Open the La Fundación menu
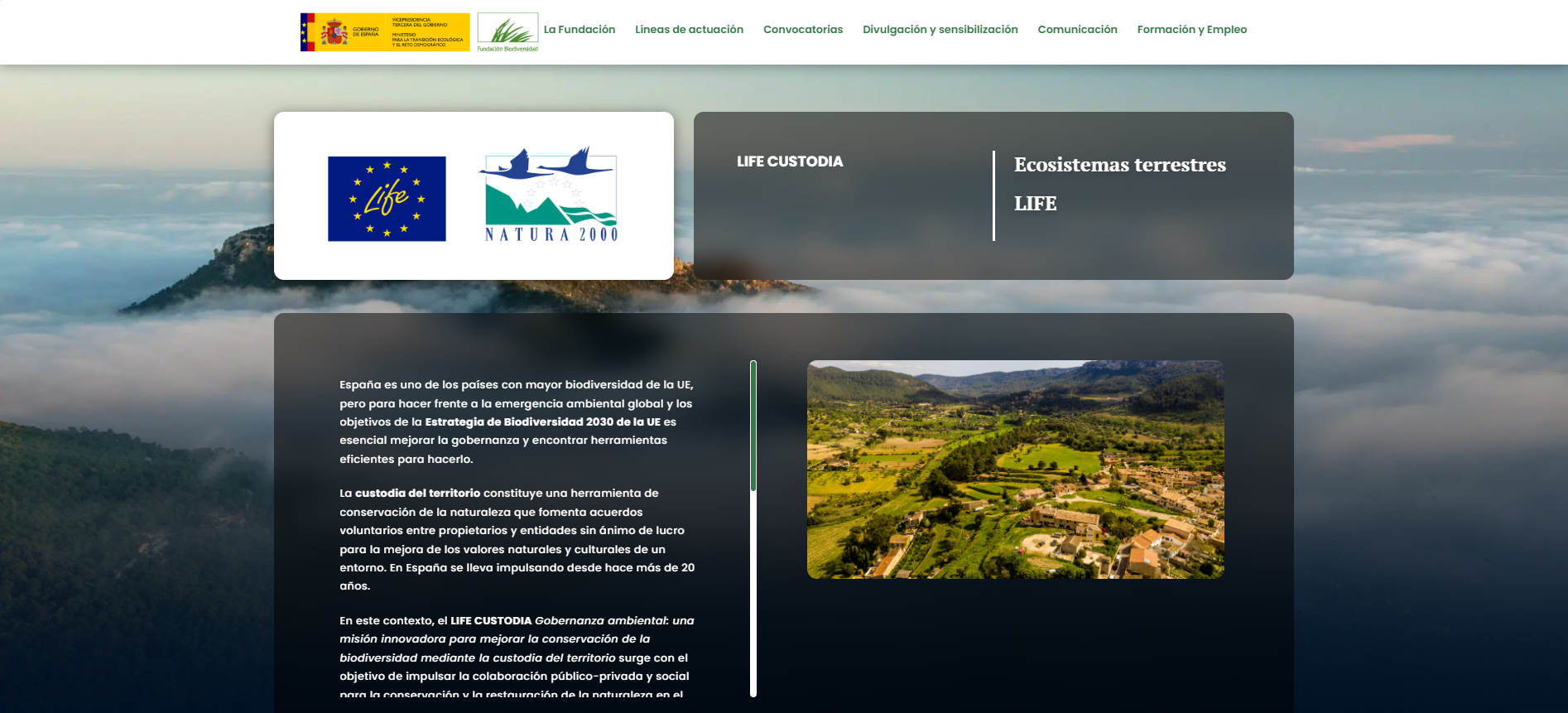1568x713 pixels. click(x=580, y=30)
